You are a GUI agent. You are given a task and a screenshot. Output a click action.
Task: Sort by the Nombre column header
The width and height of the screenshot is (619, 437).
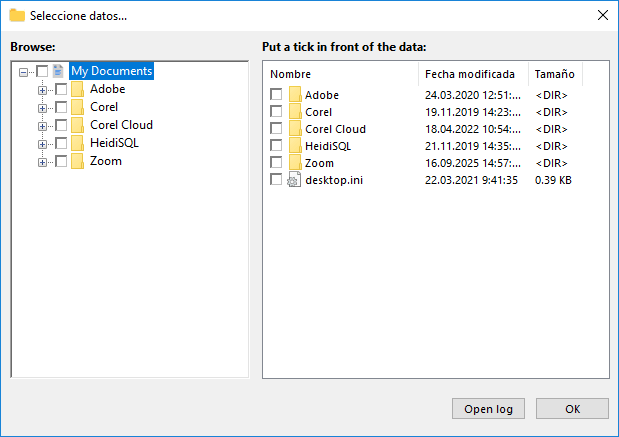pos(340,74)
